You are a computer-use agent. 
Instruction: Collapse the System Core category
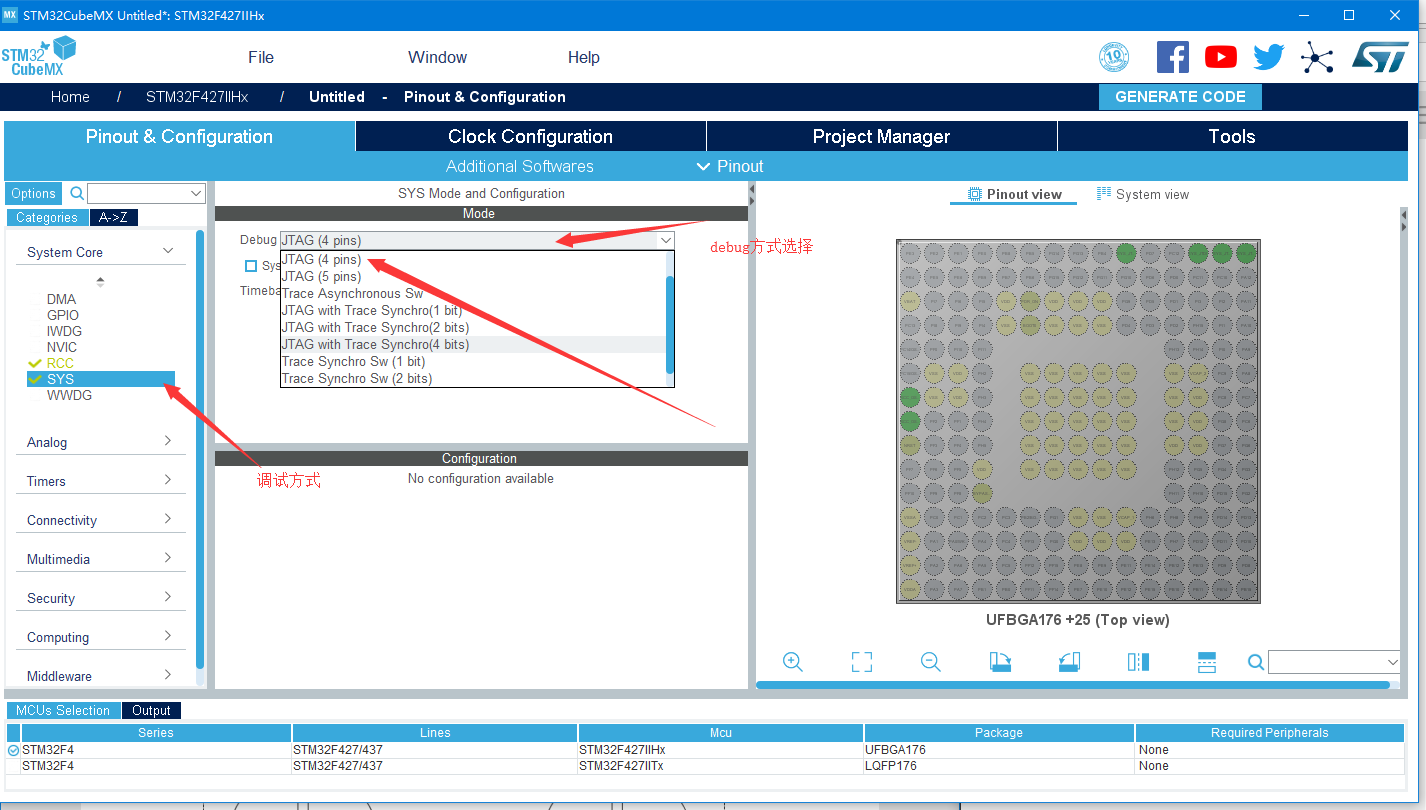pyautogui.click(x=168, y=252)
